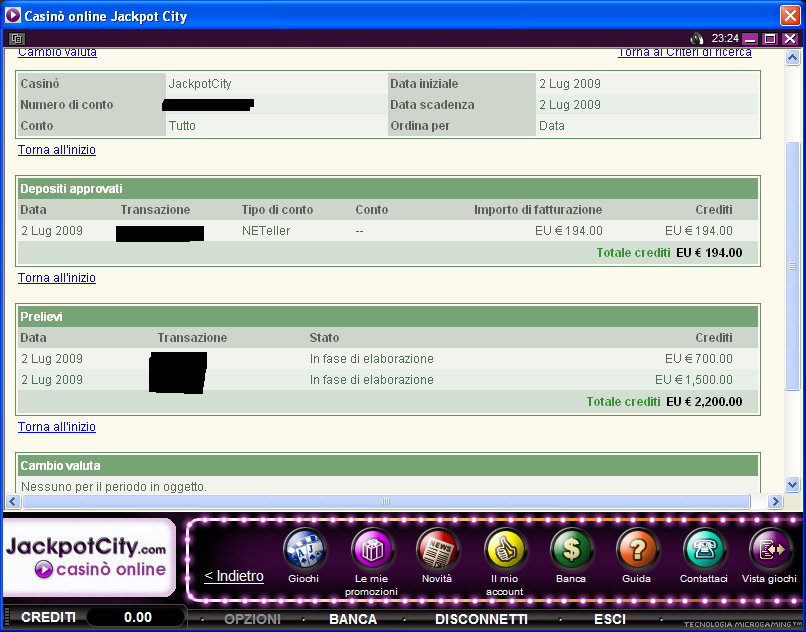Click the Data iniziale value 2 Lug 2009

tap(570, 84)
